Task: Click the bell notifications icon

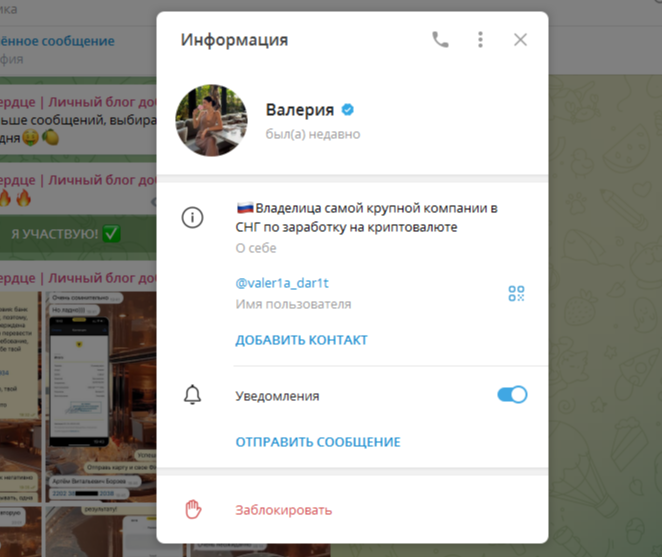Action: click(193, 395)
